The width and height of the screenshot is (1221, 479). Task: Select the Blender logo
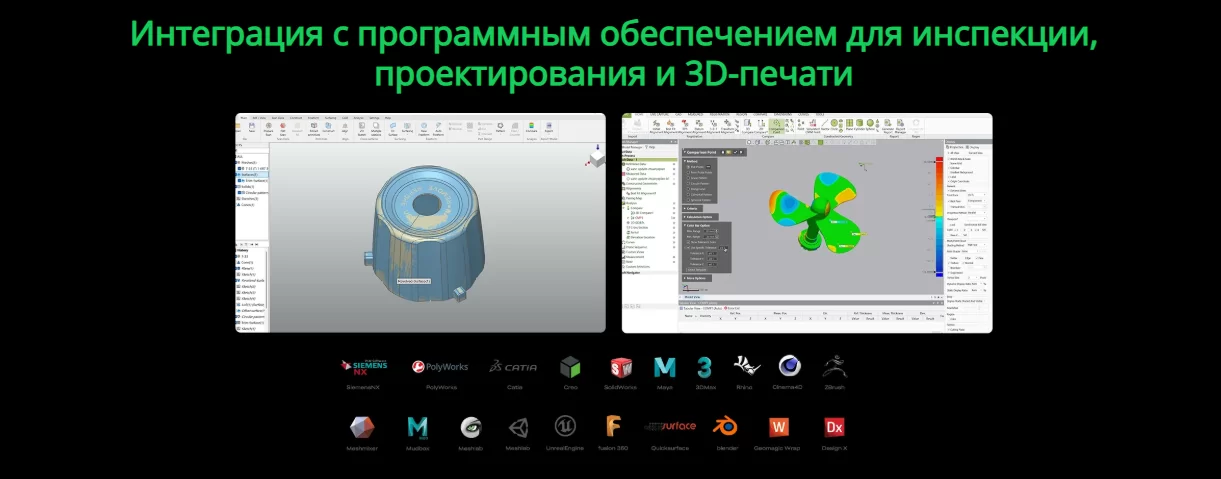tap(725, 428)
